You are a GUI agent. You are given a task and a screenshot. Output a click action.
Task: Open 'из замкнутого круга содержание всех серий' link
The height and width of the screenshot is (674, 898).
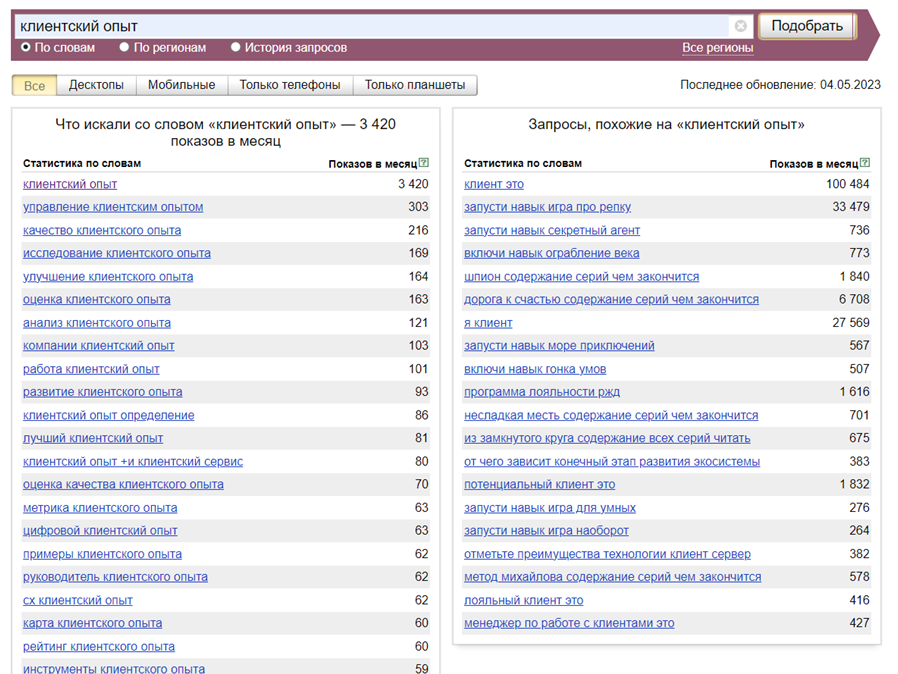607,439
